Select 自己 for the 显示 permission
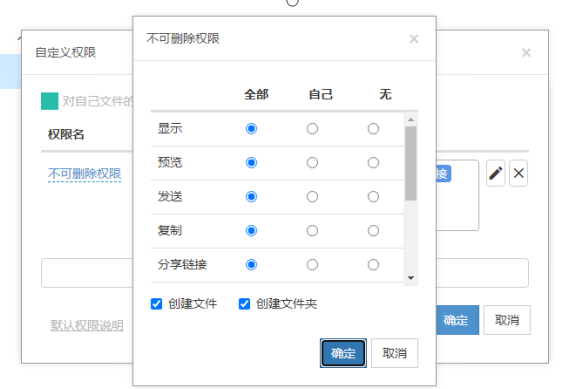Screen dimensions: 584x389 tap(312, 129)
